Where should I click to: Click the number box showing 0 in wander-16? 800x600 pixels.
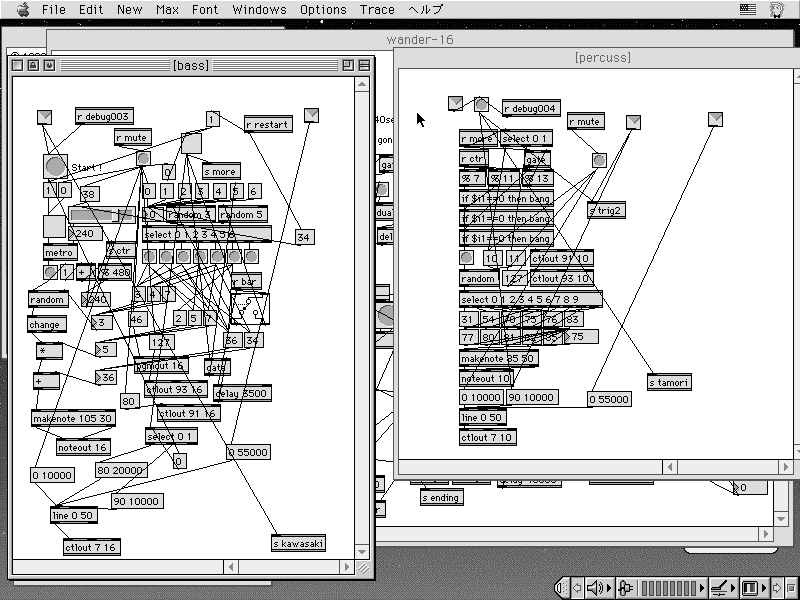[750, 488]
